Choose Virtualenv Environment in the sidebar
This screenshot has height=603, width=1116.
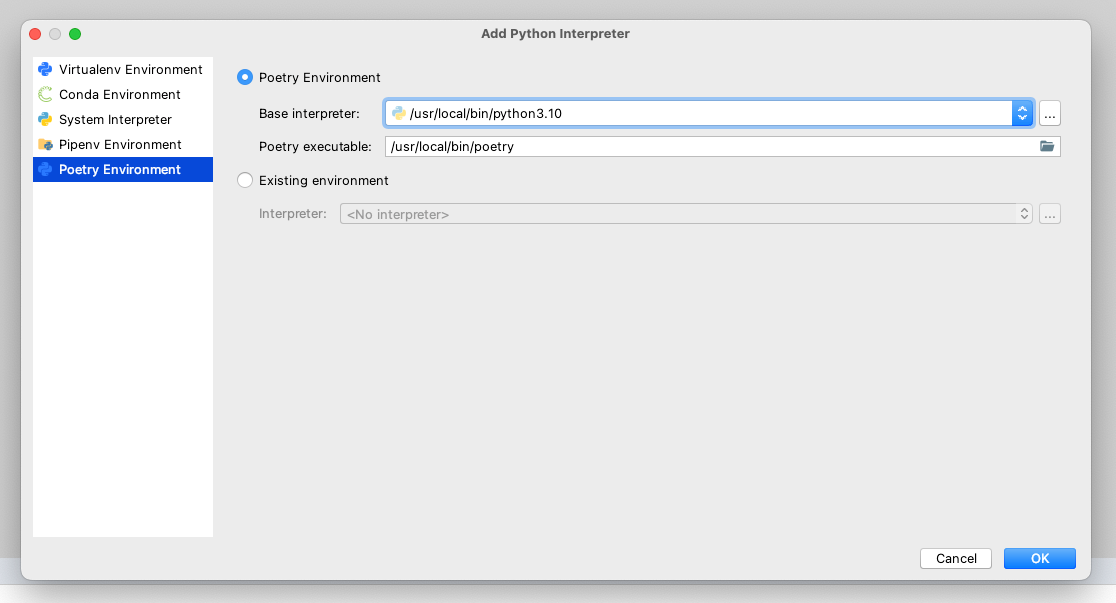[130, 70]
